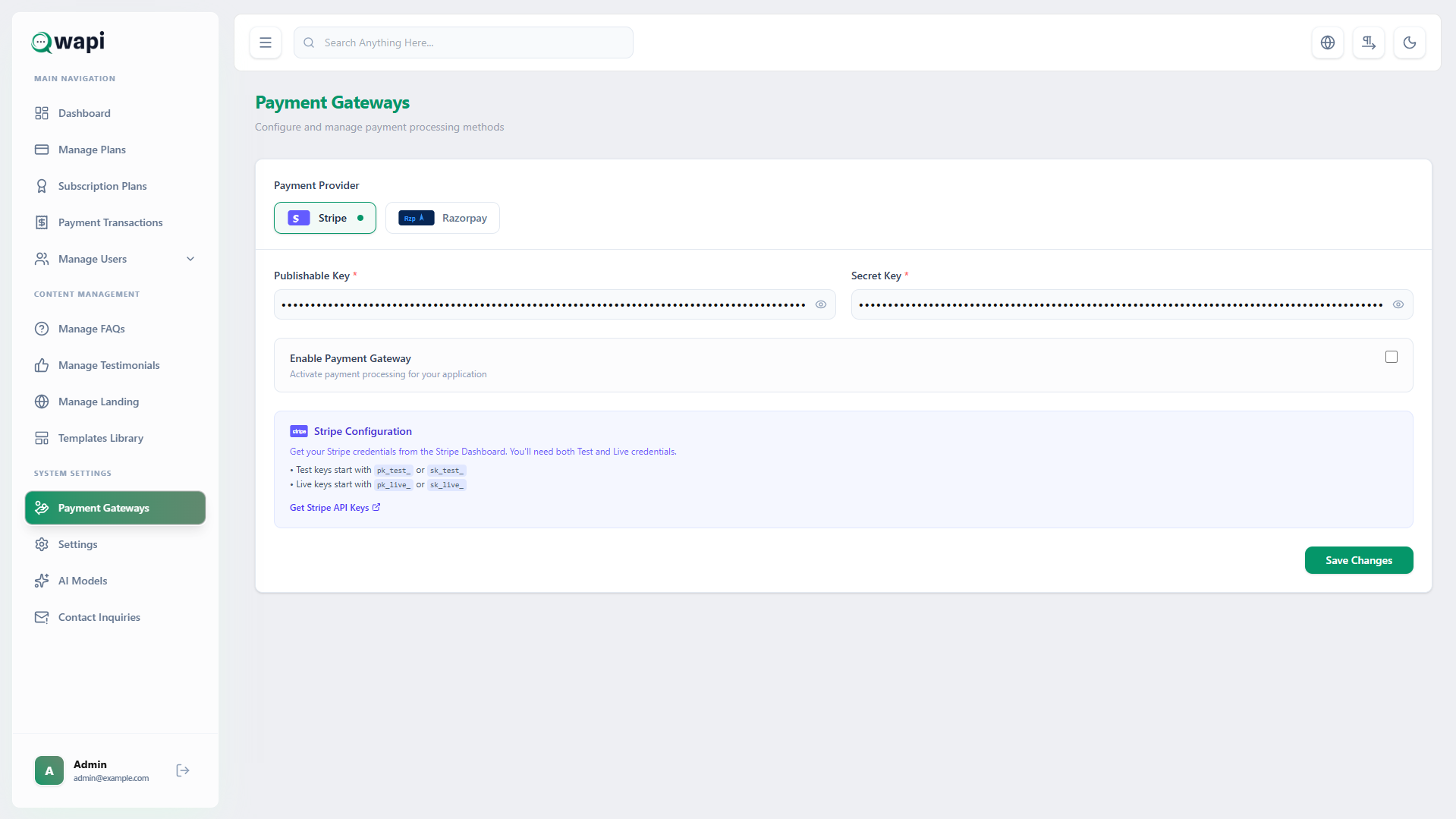The width and height of the screenshot is (1456, 819).
Task: Show the Secret Key with eye icon
Action: (x=1398, y=304)
